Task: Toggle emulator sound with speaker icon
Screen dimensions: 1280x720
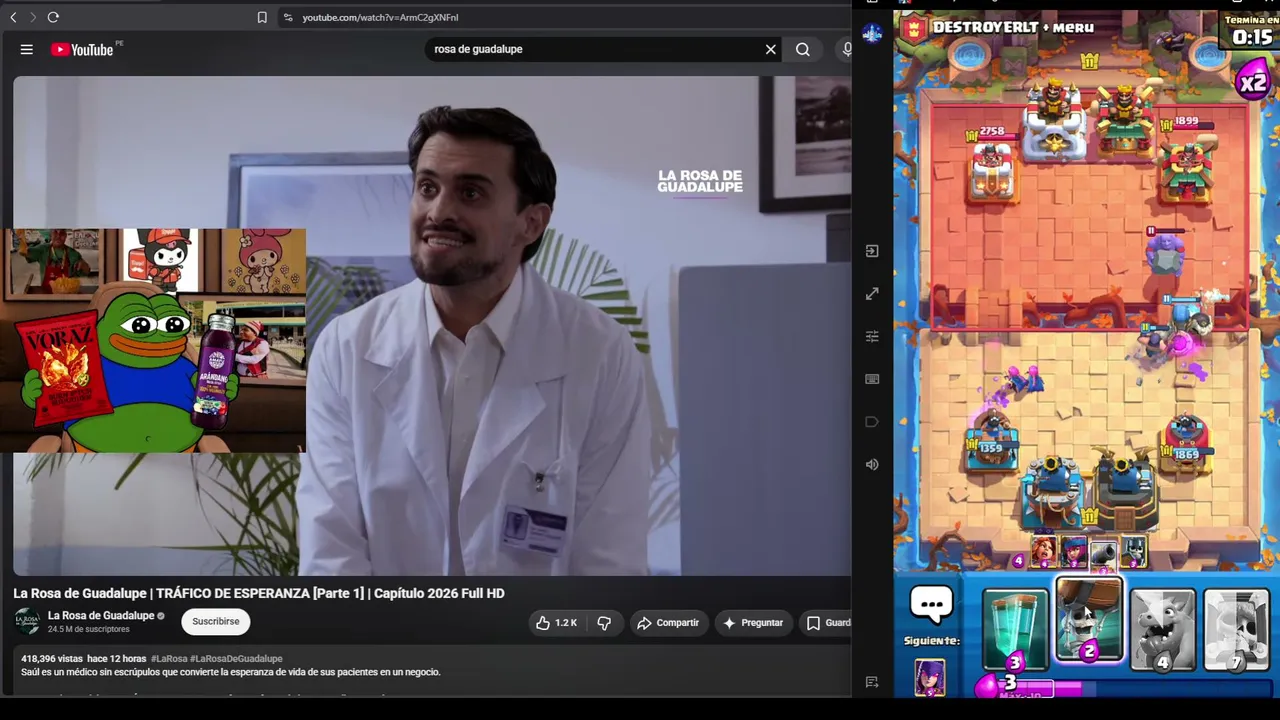Action: 872,465
